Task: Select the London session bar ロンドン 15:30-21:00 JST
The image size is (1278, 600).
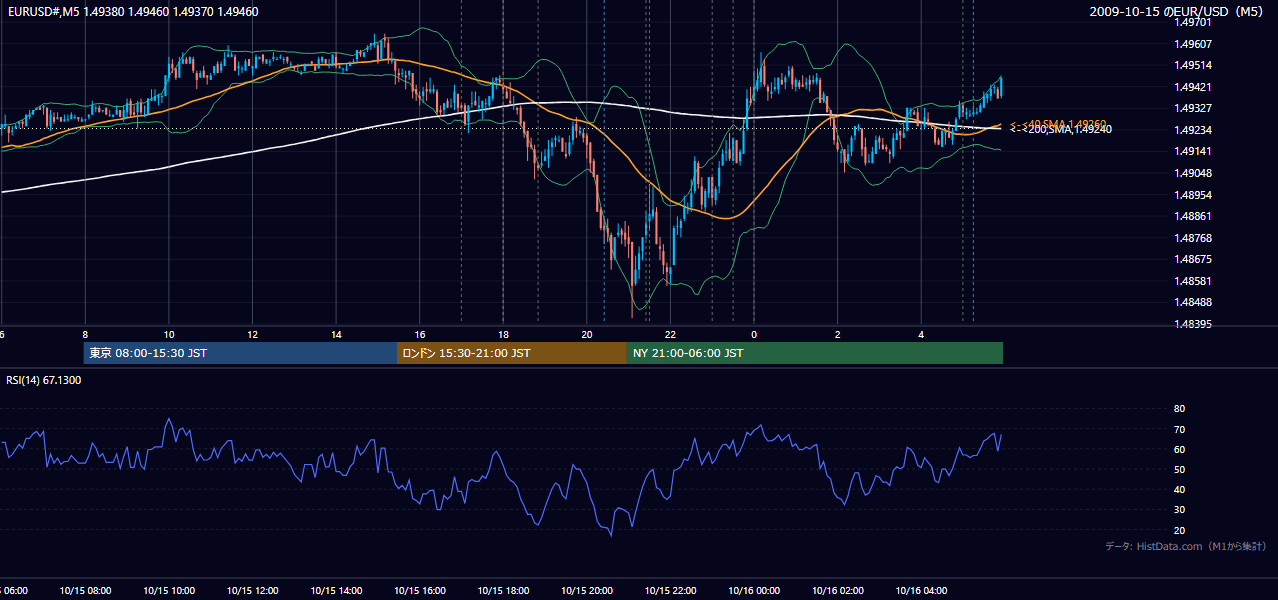Action: [x=512, y=353]
